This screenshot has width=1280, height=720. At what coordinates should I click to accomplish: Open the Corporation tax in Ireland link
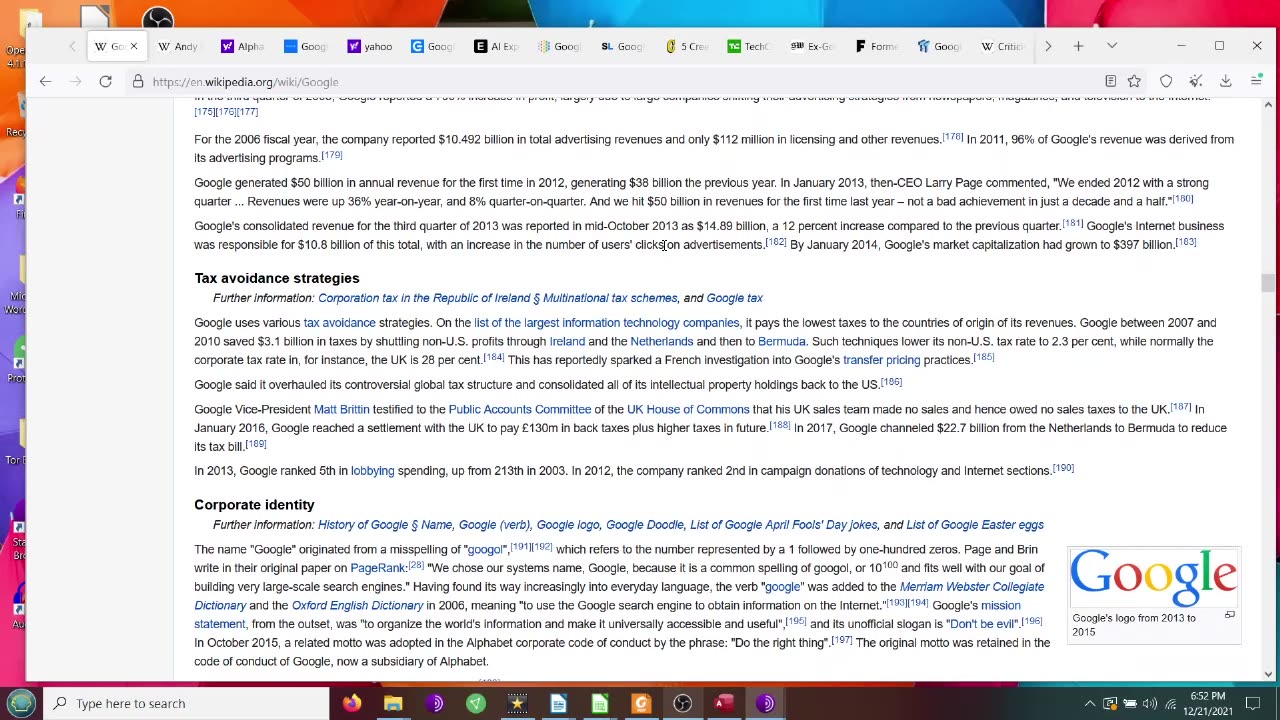tap(498, 298)
